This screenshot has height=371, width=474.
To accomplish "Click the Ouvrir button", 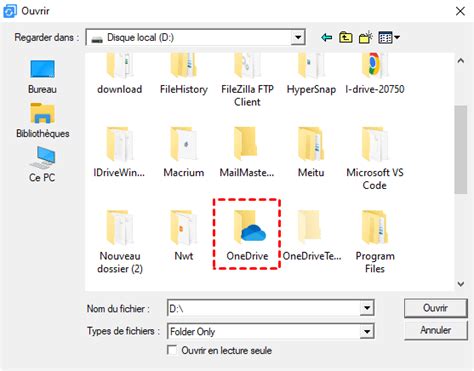I will coord(435,308).
